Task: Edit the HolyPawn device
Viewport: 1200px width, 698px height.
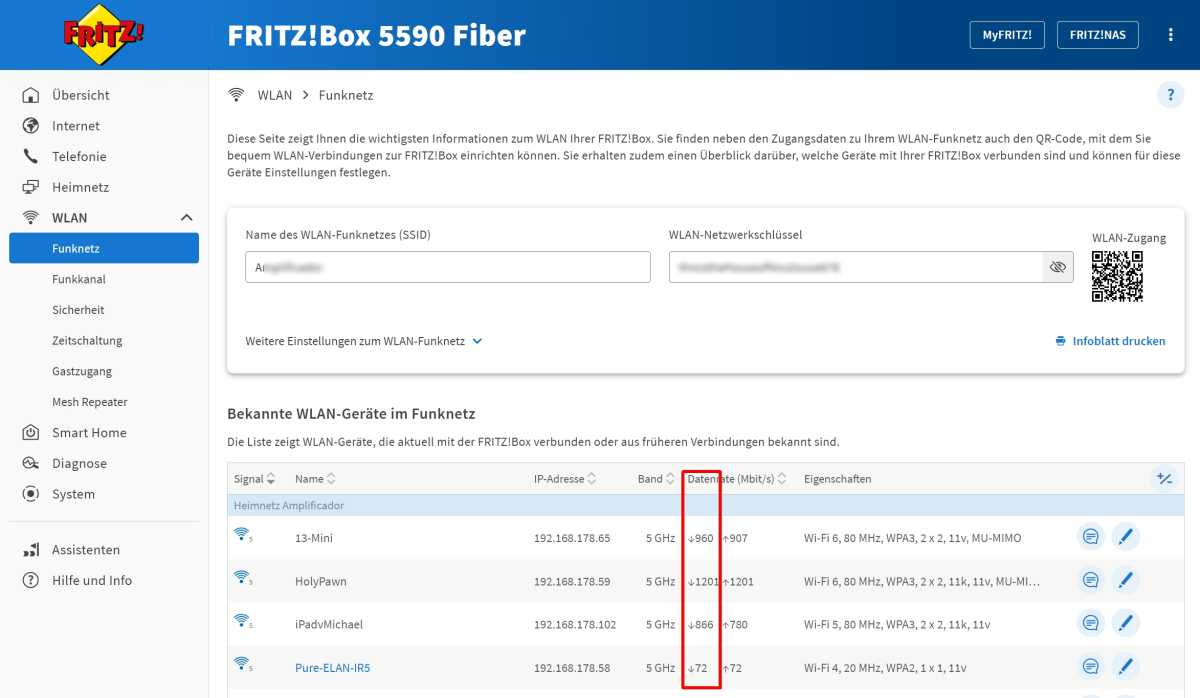Action: point(1126,581)
